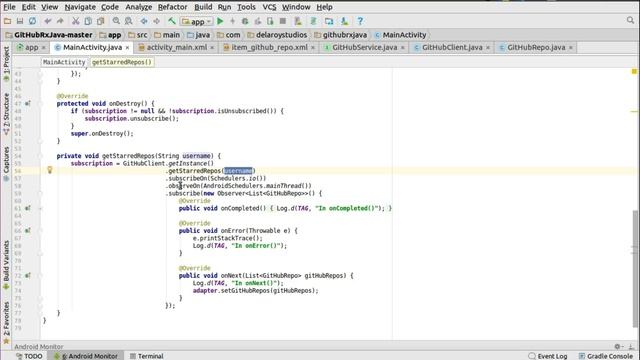
Task: Click the yellow inspection status indicator at top right
Action: point(634,71)
